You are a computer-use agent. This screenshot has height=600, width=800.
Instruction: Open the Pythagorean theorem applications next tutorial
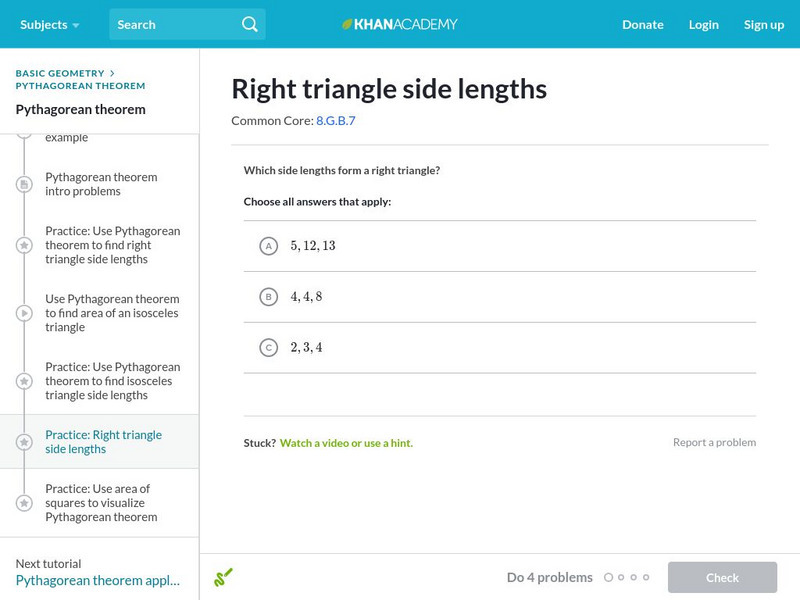coord(98,580)
